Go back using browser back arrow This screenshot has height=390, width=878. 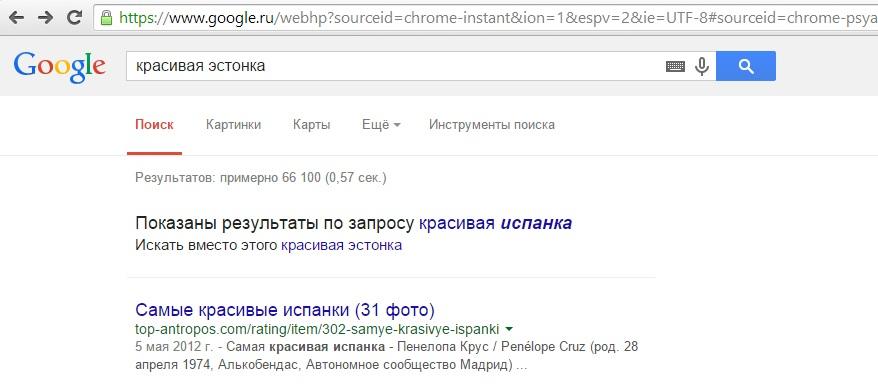pyautogui.click(x=17, y=17)
